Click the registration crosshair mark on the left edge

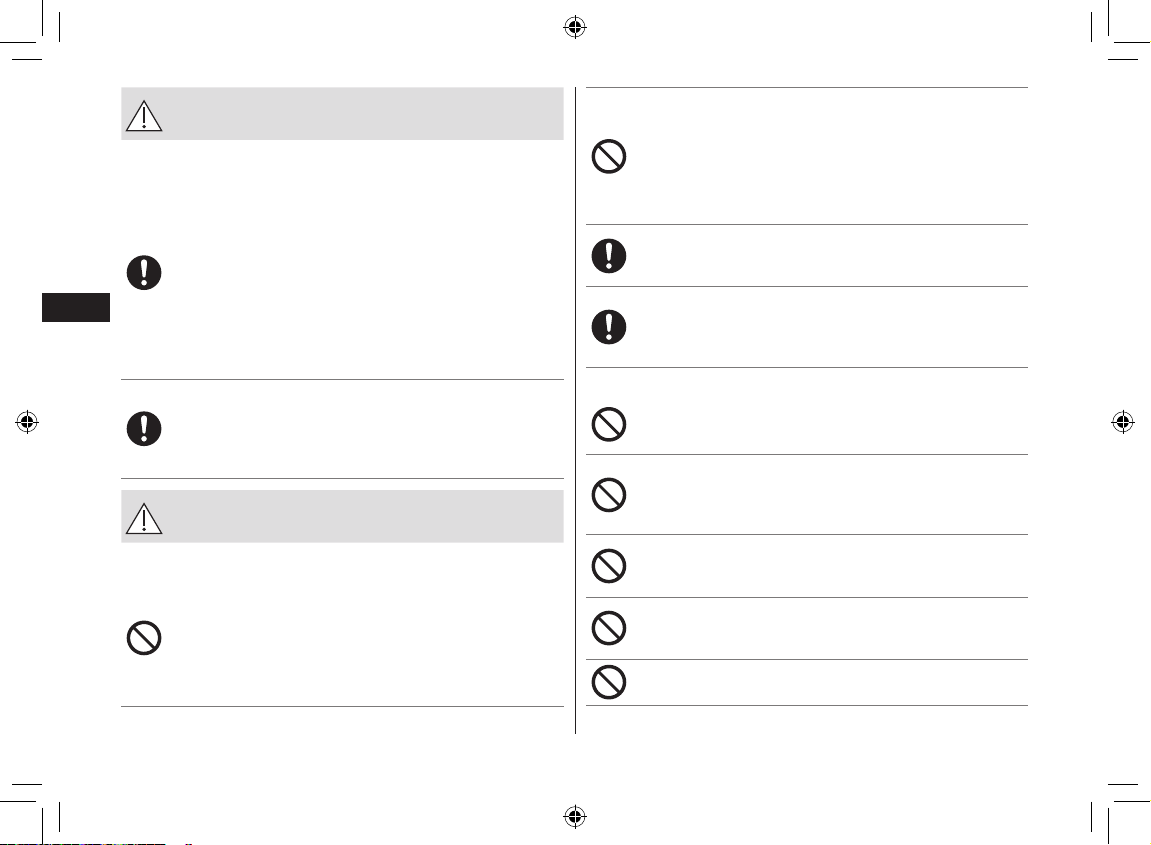point(27,422)
